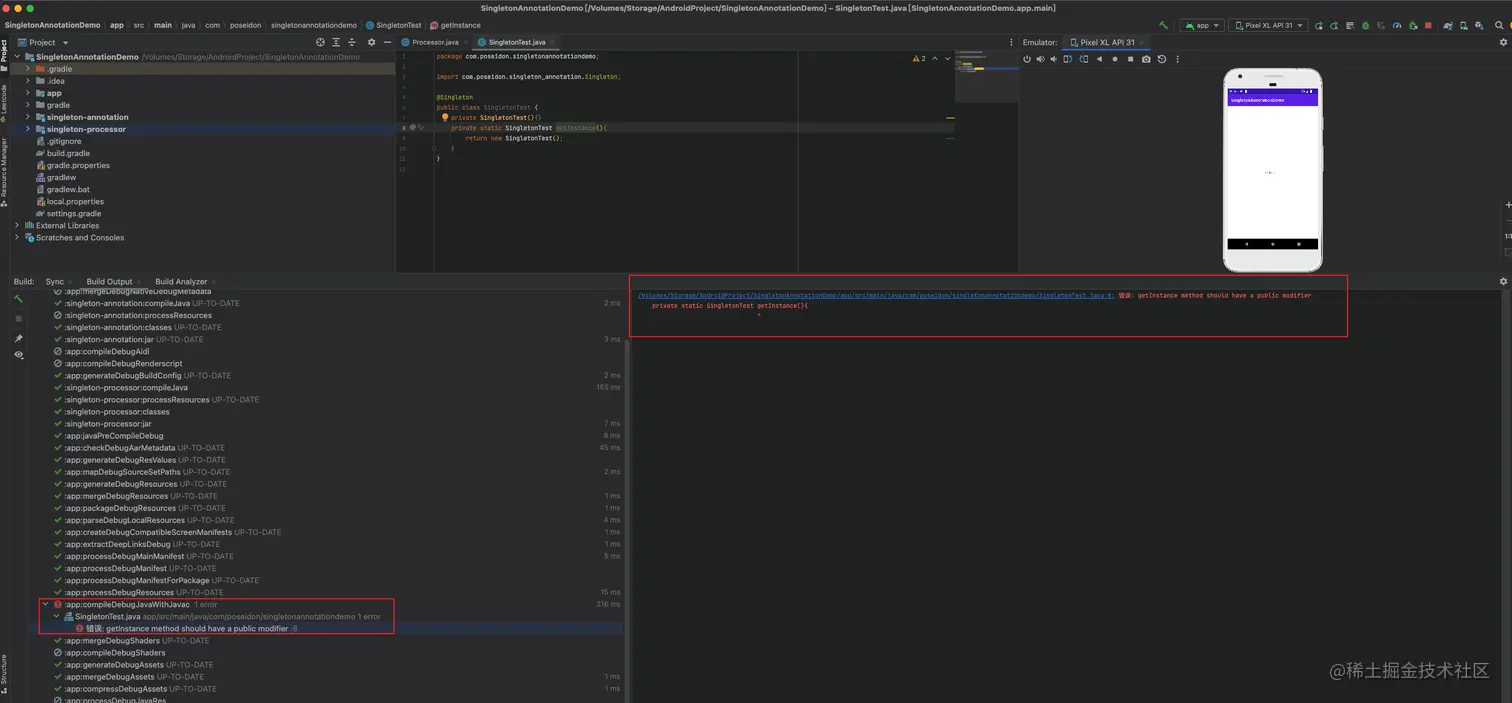Expand the .gradle folder

[x=28, y=69]
